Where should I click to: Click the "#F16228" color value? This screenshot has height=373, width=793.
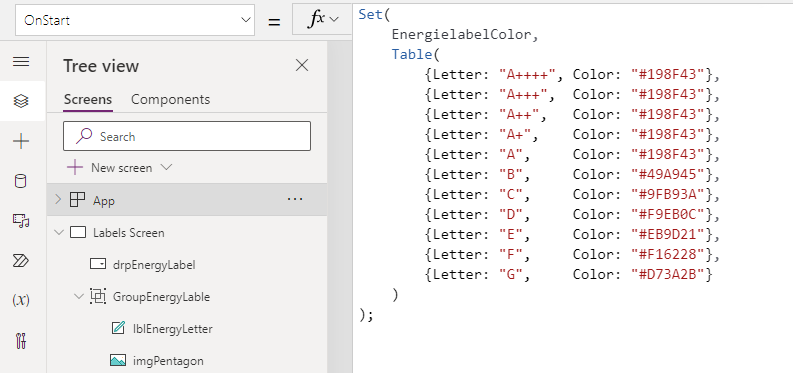pos(668,255)
